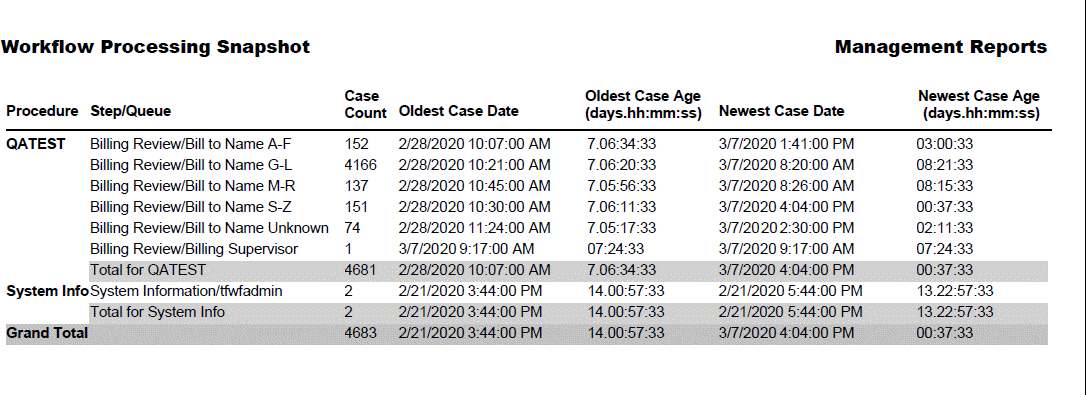The height and width of the screenshot is (395, 1086).
Task: Select the grand total count 4683
Action: (360, 333)
